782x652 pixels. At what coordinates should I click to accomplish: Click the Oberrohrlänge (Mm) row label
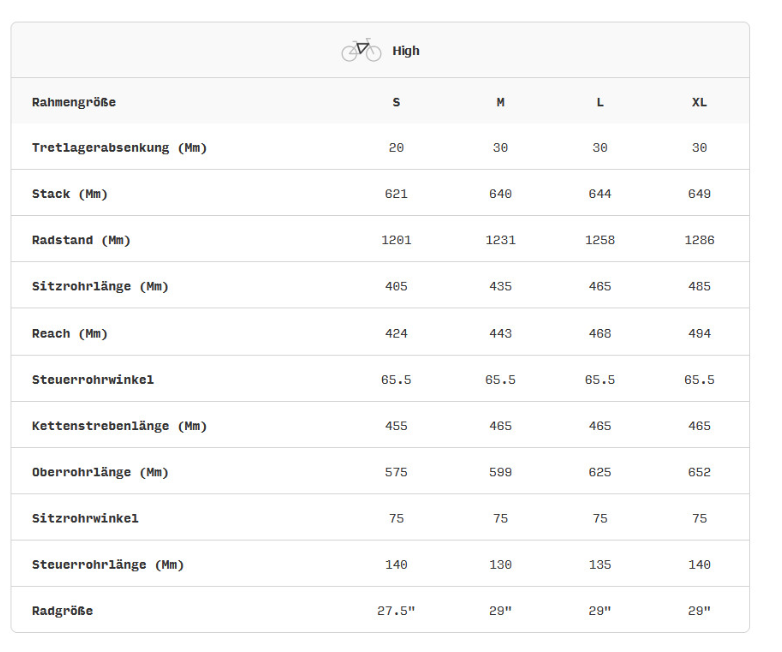100,472
